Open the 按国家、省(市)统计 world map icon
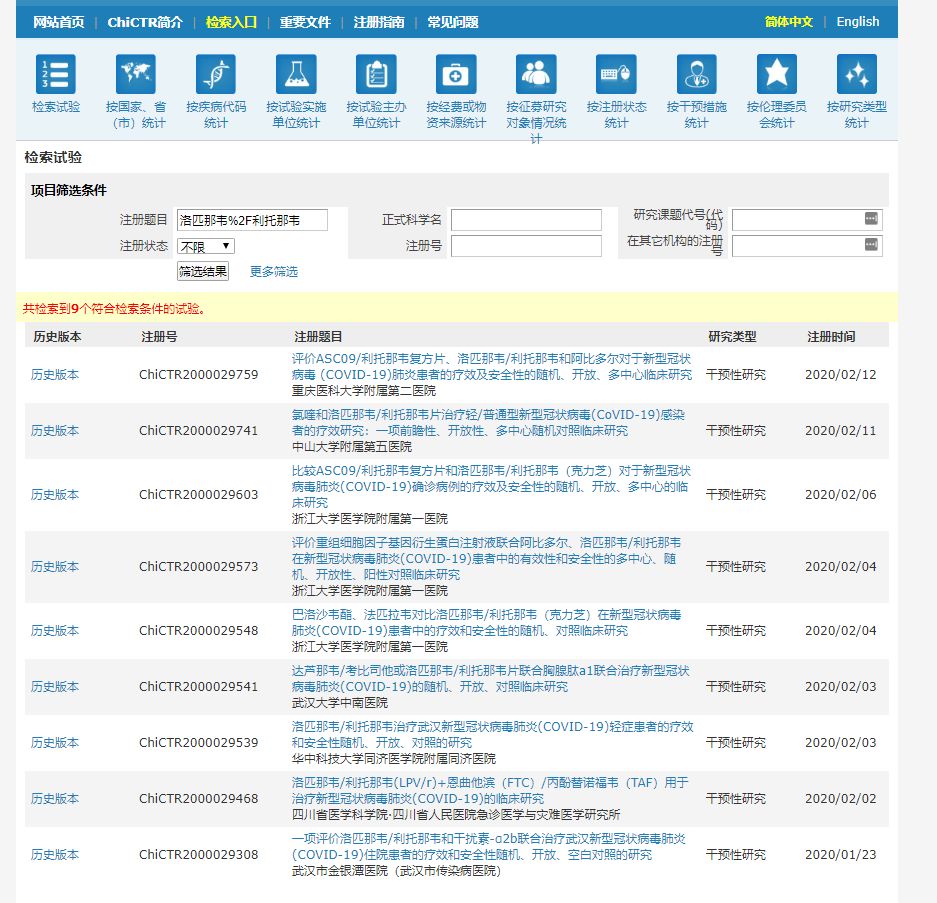Viewport: 937px width, 903px height. click(x=136, y=74)
